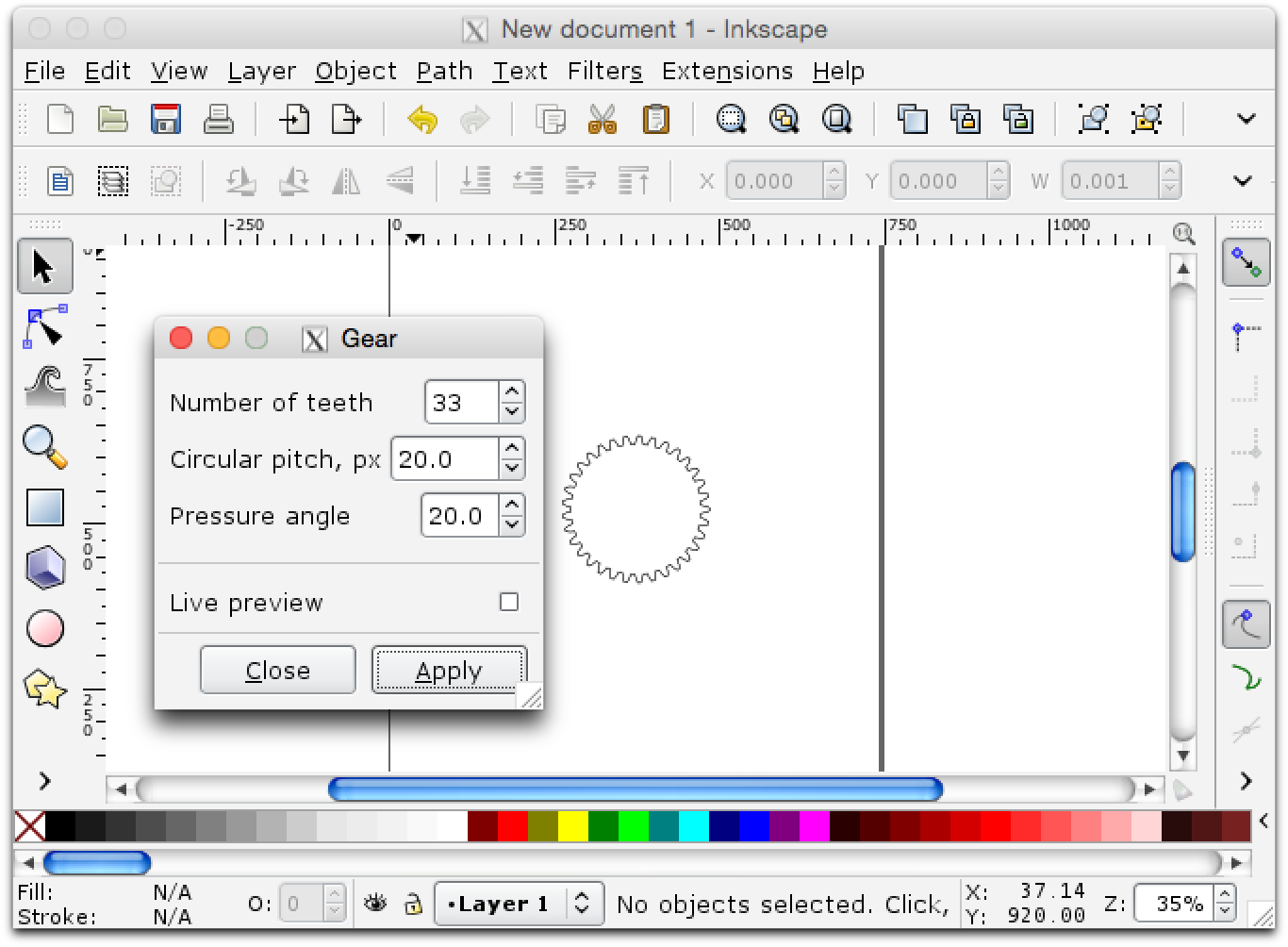Select the Ellipse circle tool
The height and width of the screenshot is (947, 1288).
coord(44,628)
